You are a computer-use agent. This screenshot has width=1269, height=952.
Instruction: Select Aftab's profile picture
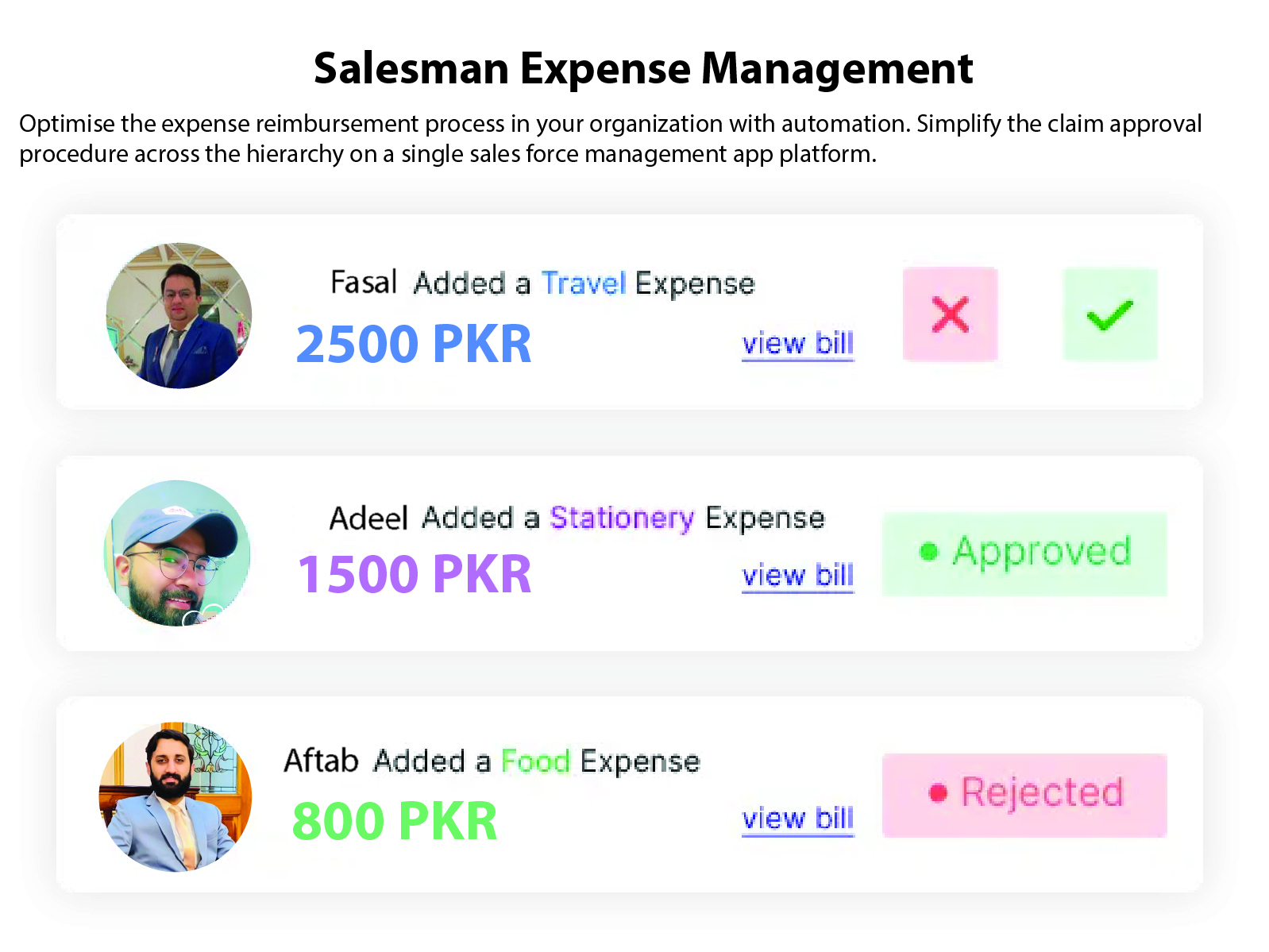click(x=175, y=796)
